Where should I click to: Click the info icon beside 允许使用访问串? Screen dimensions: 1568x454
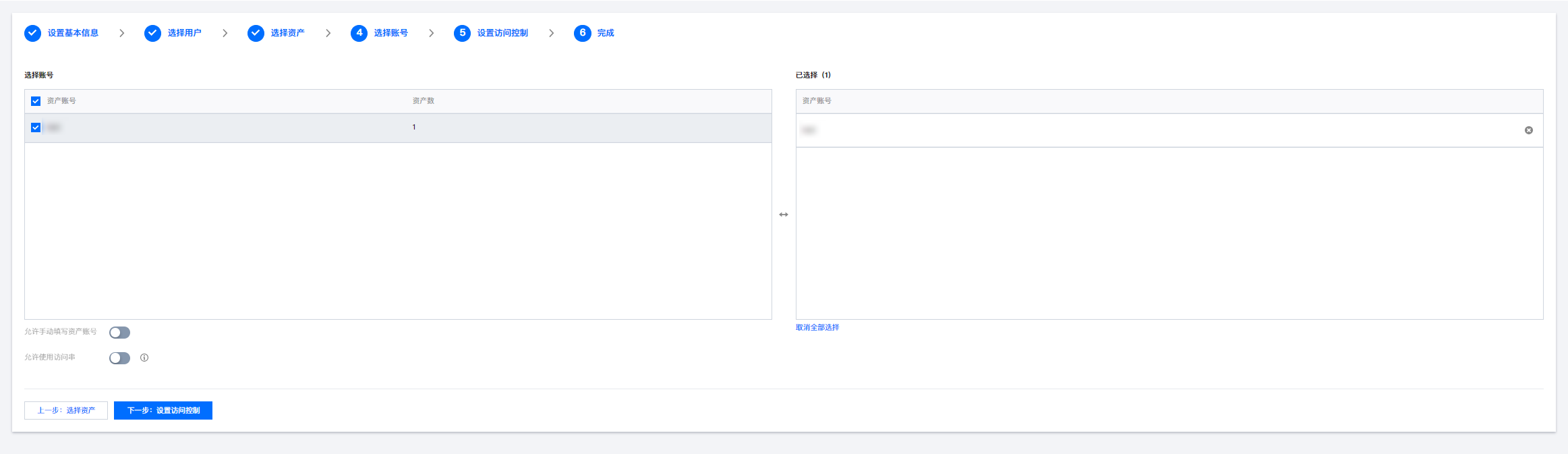pyautogui.click(x=144, y=358)
